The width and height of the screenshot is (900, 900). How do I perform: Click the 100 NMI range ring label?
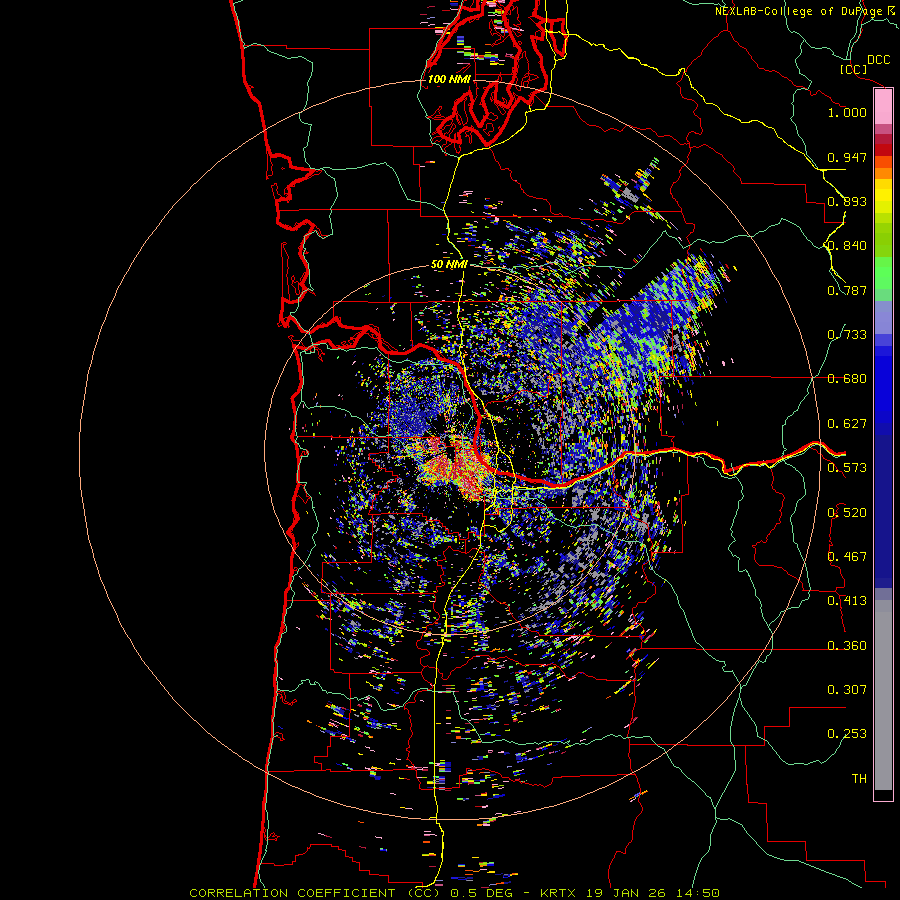[x=449, y=79]
